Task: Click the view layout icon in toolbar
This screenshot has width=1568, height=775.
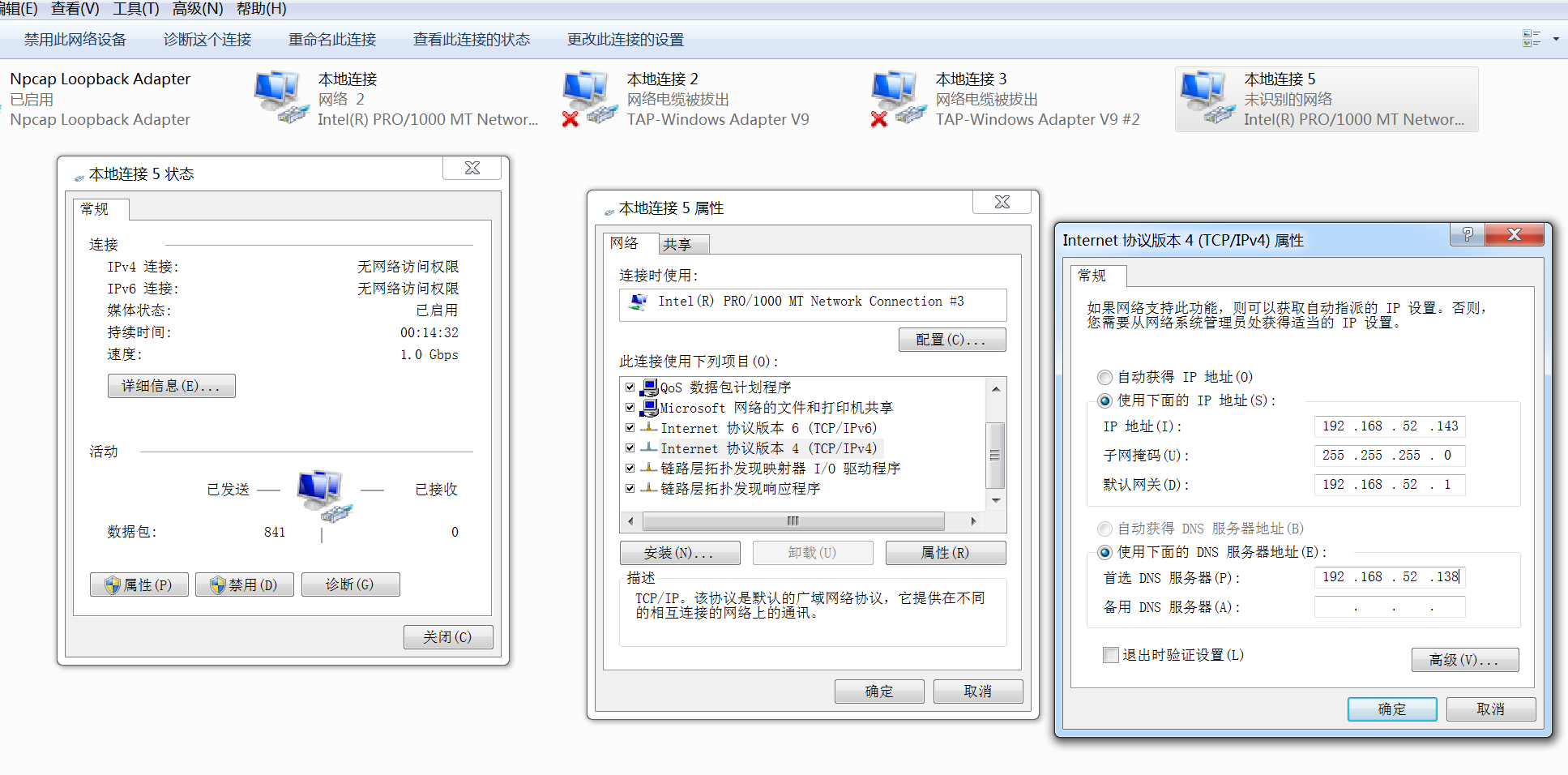Action: click(1531, 39)
